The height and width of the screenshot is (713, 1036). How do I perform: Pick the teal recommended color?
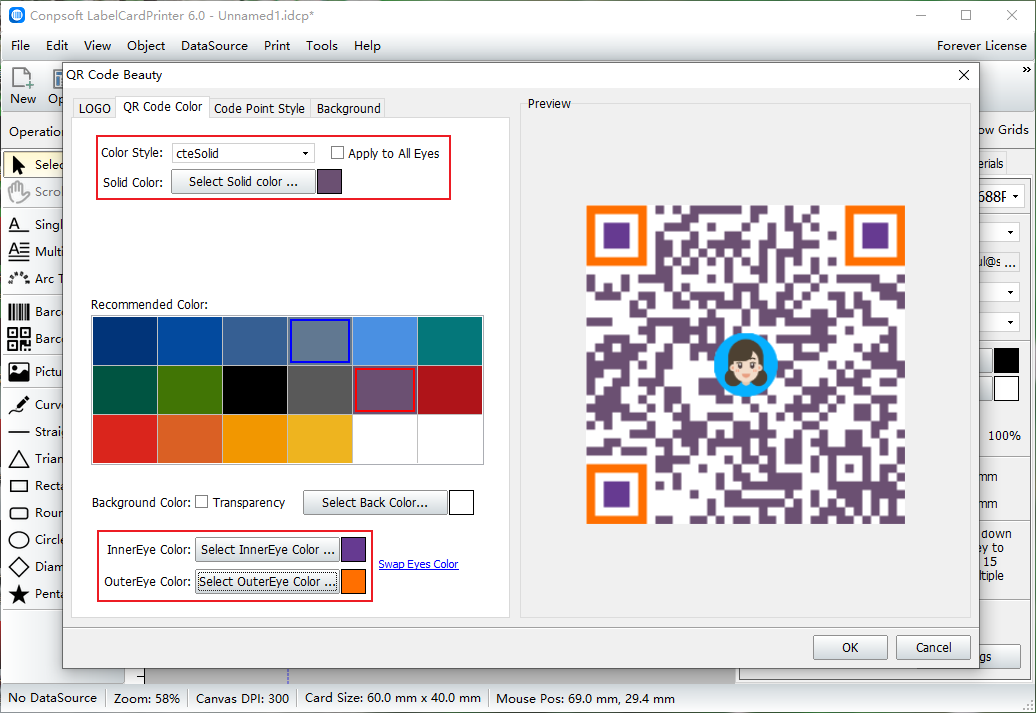pos(450,341)
